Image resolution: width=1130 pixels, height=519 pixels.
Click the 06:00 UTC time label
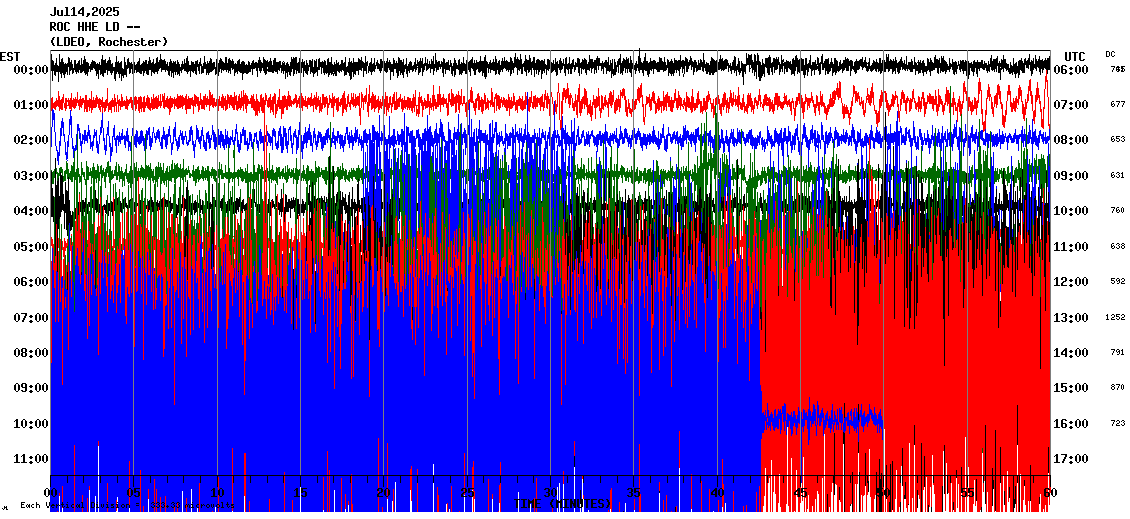[1071, 70]
